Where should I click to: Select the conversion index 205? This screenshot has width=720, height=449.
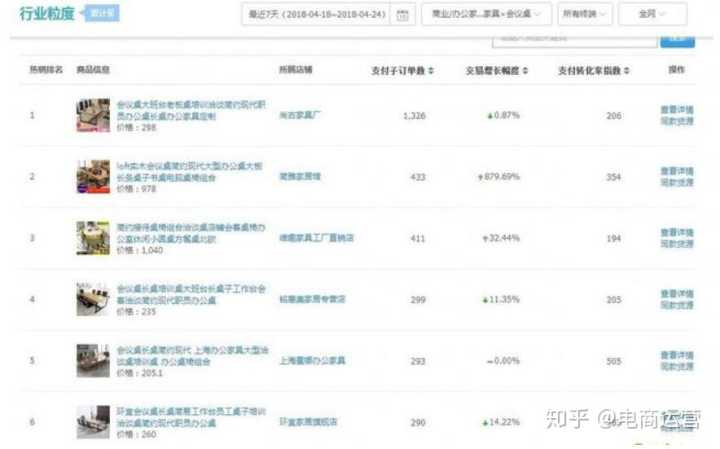(614, 300)
